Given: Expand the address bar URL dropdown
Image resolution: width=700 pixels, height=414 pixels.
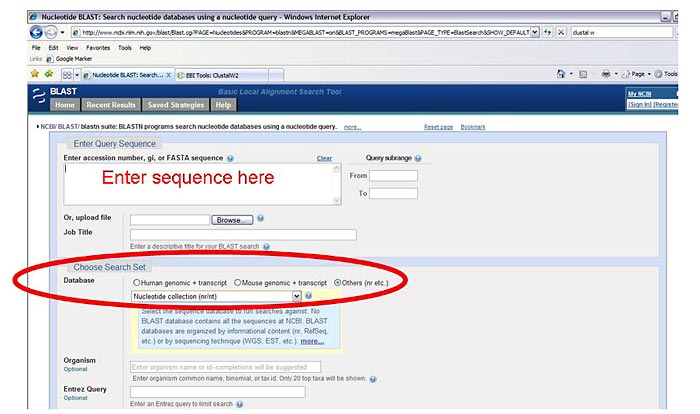Looking at the screenshot, I should (x=535, y=32).
